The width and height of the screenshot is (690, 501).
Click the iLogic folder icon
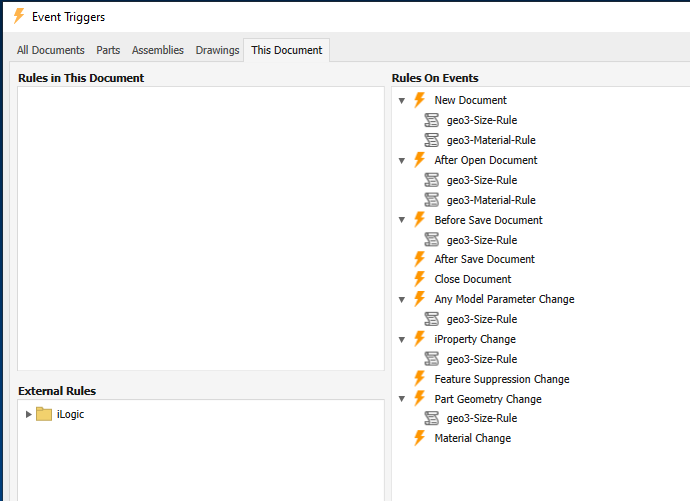click(44, 414)
